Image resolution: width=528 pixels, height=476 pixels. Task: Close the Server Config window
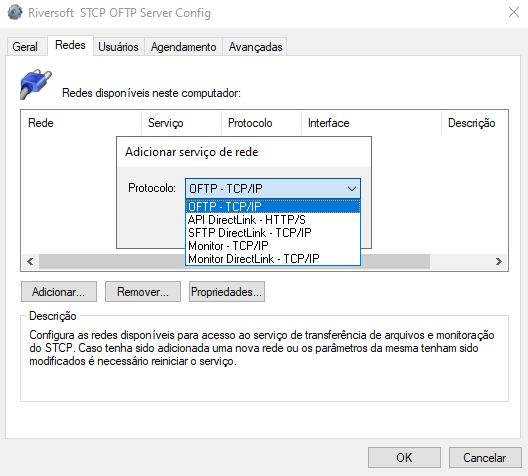point(514,12)
